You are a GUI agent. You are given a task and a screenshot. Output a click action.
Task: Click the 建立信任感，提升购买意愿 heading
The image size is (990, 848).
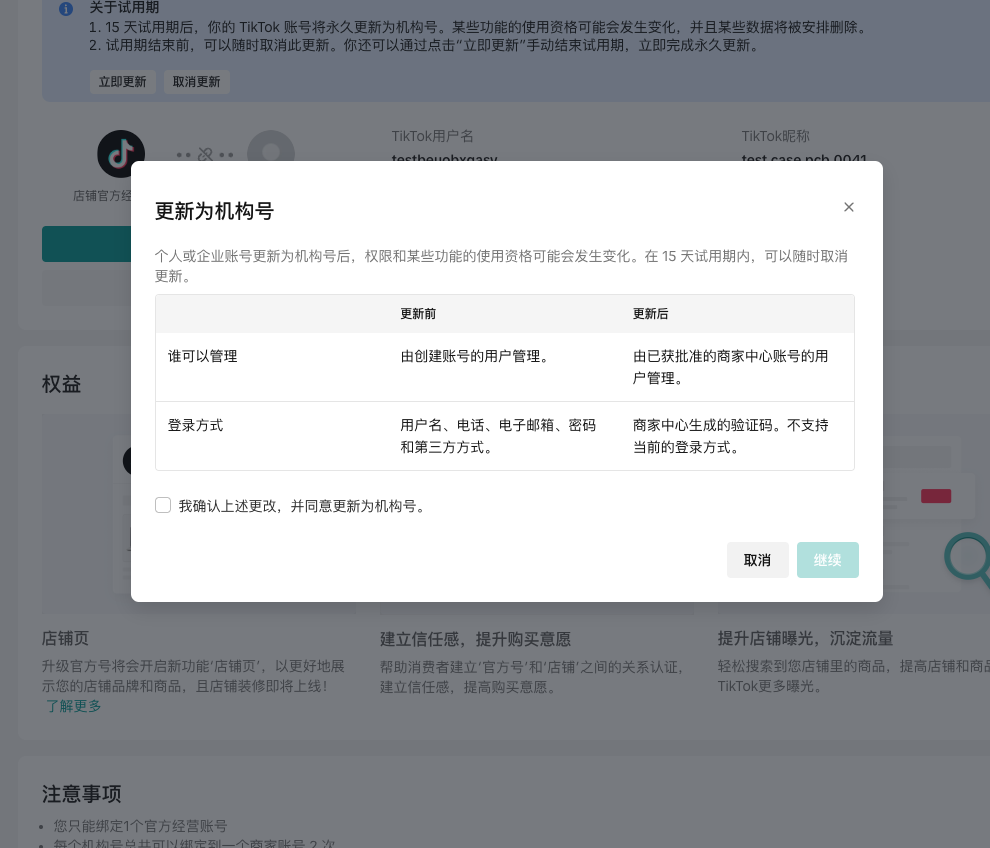point(475,639)
